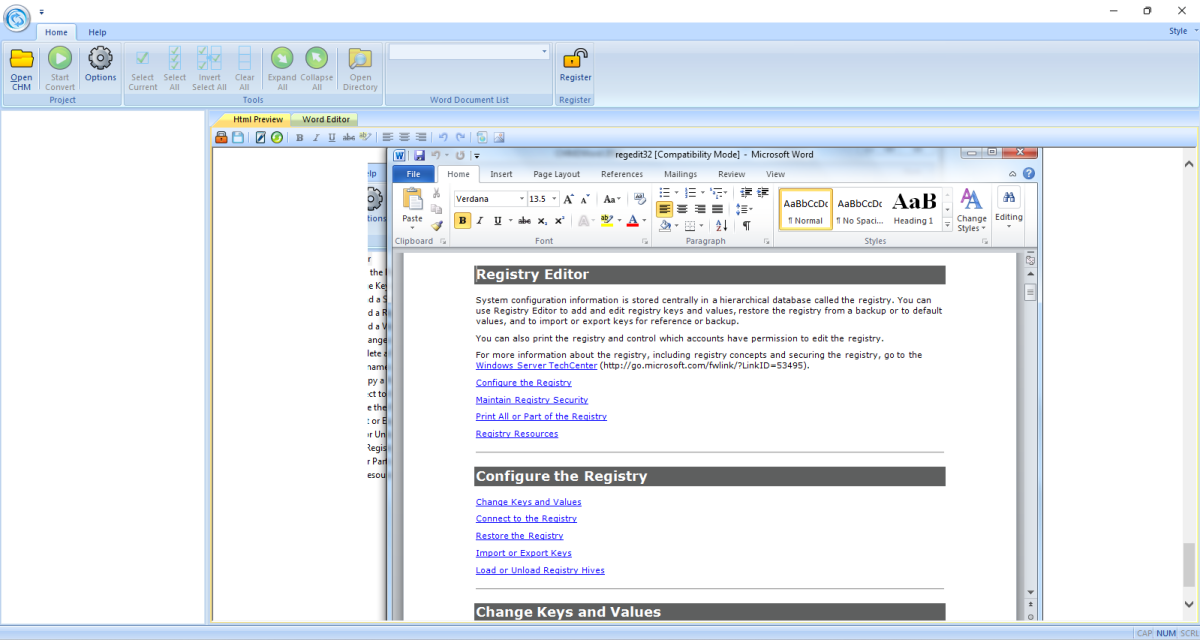Screen dimensions: 1200x640
Task: Open the Import or Export Keys link
Action: tap(523, 553)
